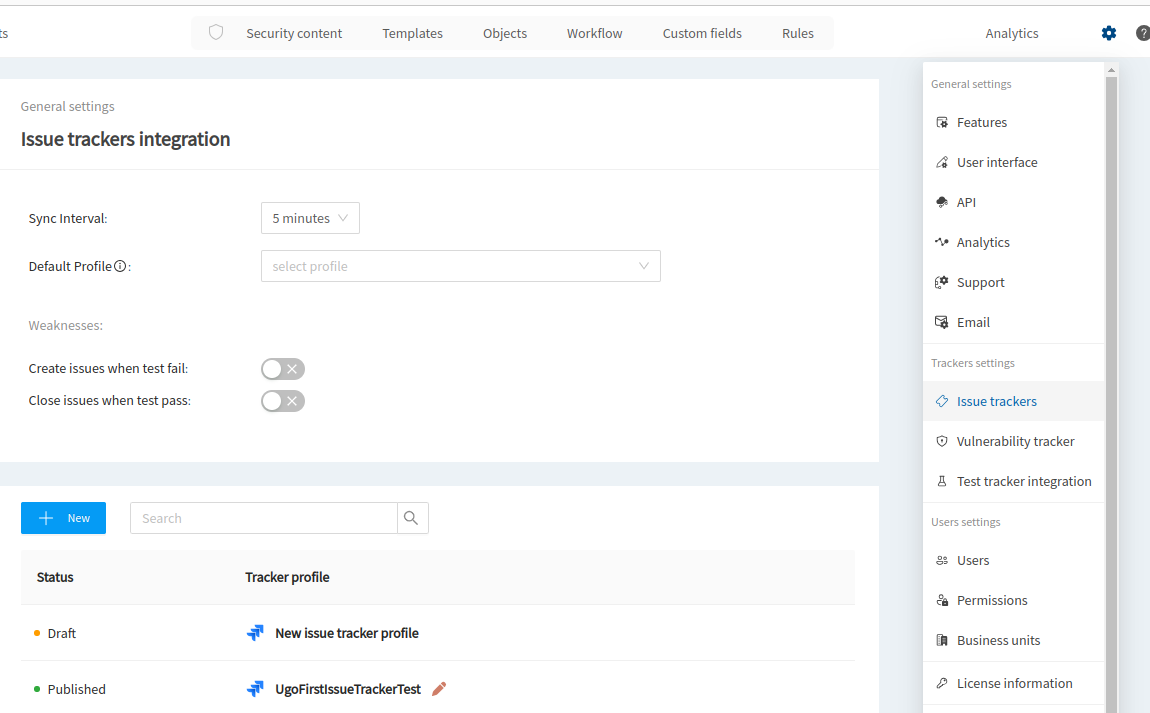This screenshot has height=713, width=1150.
Task: Toggle Close issues when test pass
Action: pos(283,401)
